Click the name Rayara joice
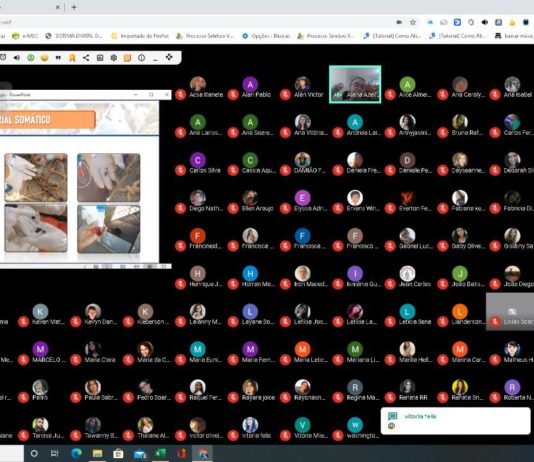534x462 pixels. point(258,397)
